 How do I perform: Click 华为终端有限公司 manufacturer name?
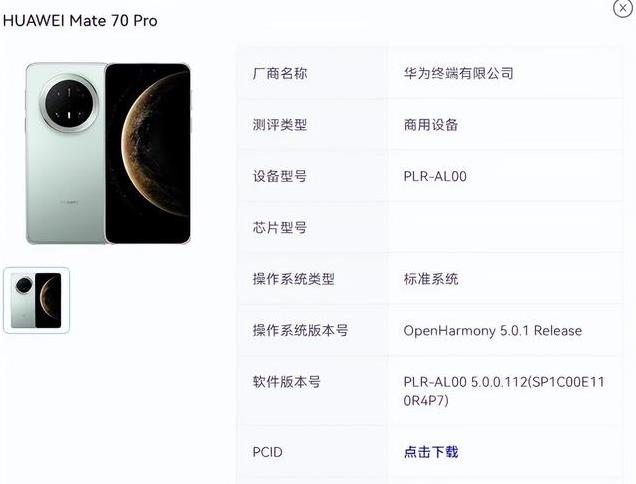[x=458, y=73]
